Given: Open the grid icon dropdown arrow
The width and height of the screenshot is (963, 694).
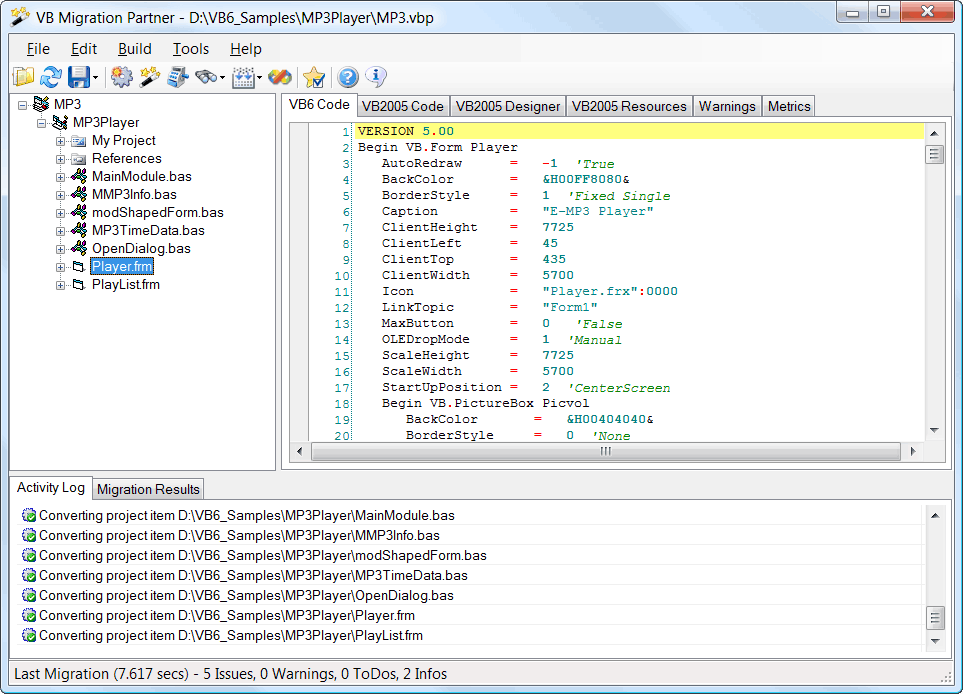Looking at the screenshot, I should [x=260, y=77].
